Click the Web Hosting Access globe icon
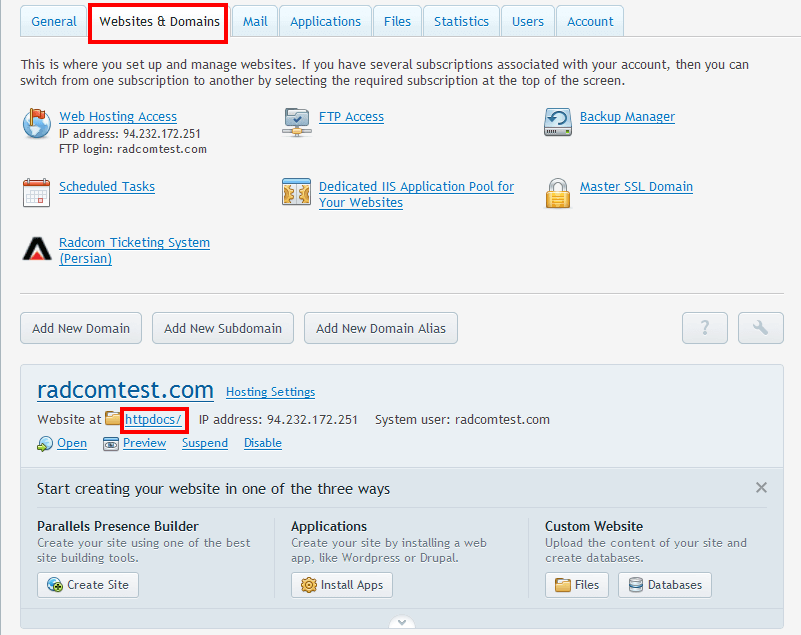The height and width of the screenshot is (635, 801). point(36,124)
